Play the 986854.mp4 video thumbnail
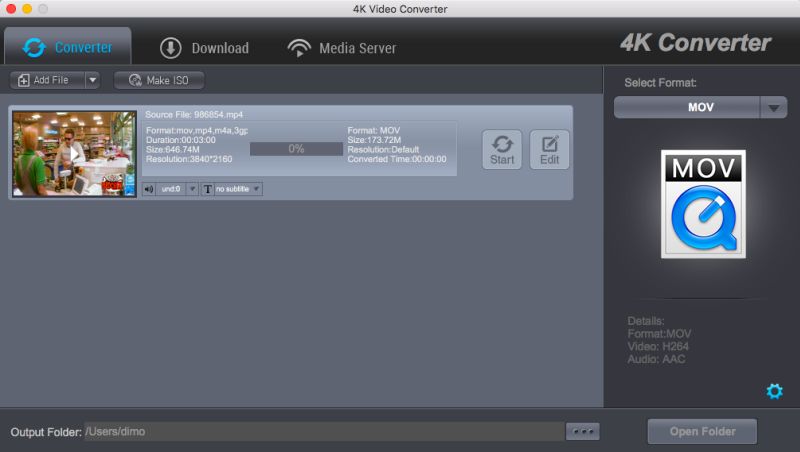800x452 pixels. coord(74,154)
